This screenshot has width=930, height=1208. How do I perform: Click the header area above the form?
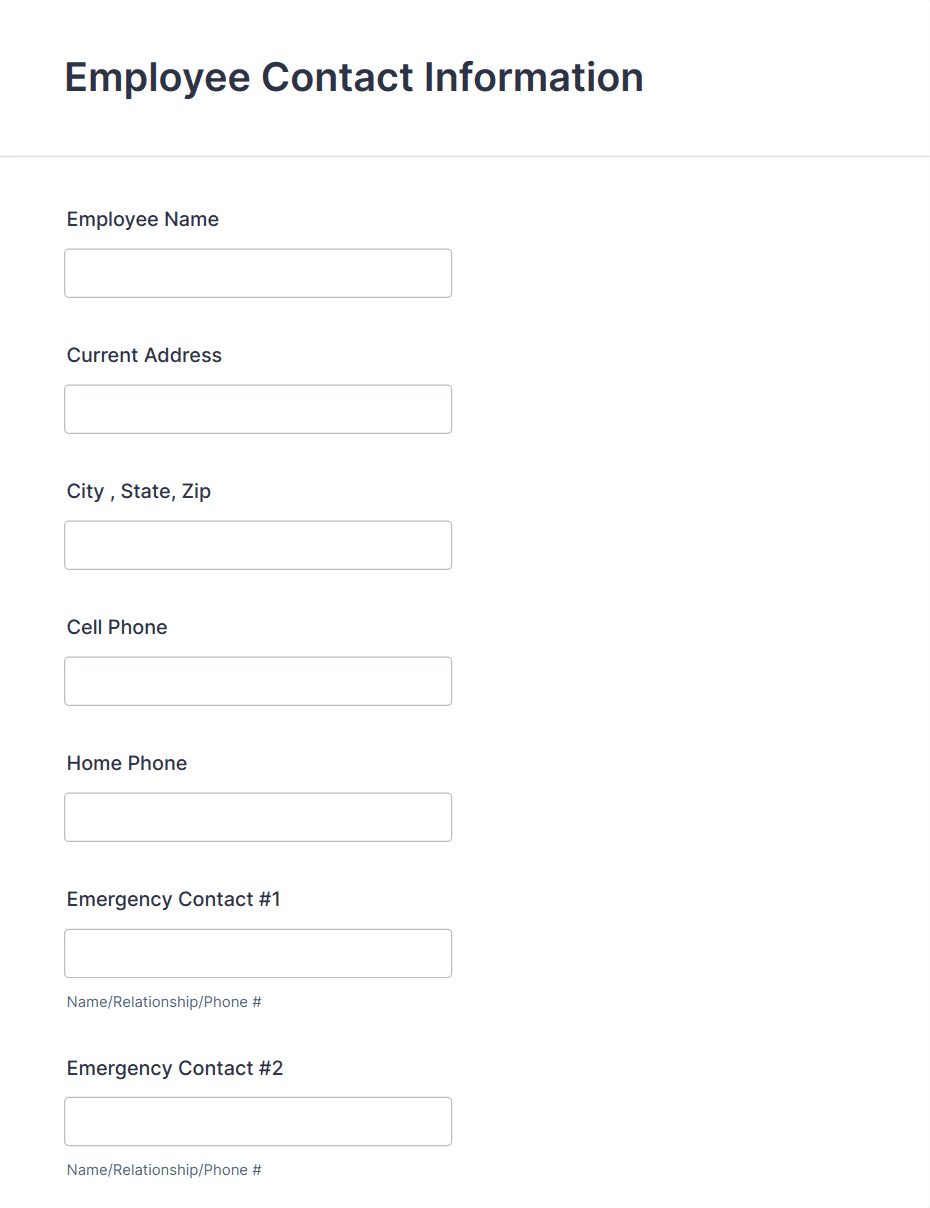(465, 77)
